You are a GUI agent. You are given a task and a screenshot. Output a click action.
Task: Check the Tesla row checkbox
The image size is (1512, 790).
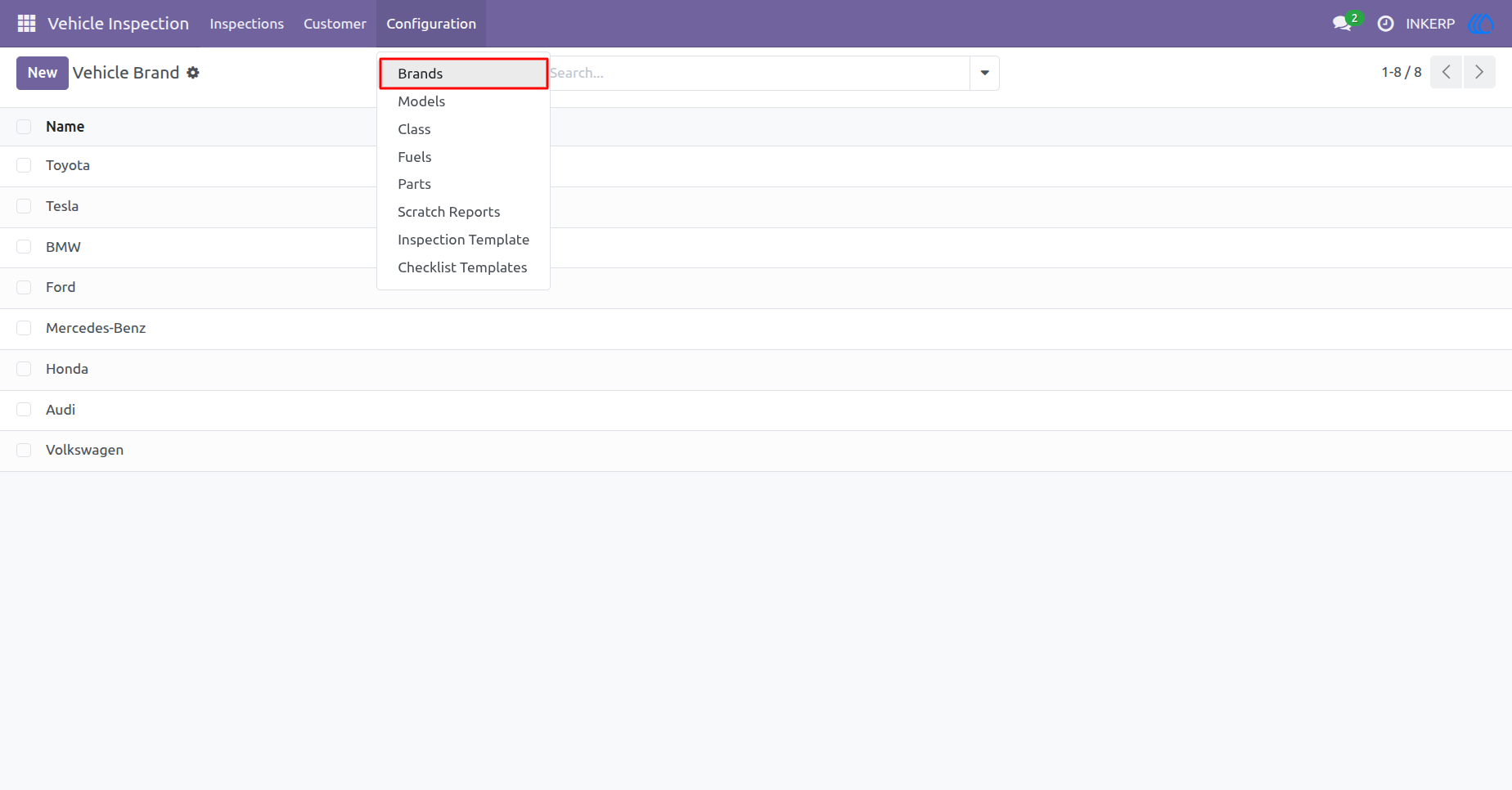pyautogui.click(x=24, y=206)
